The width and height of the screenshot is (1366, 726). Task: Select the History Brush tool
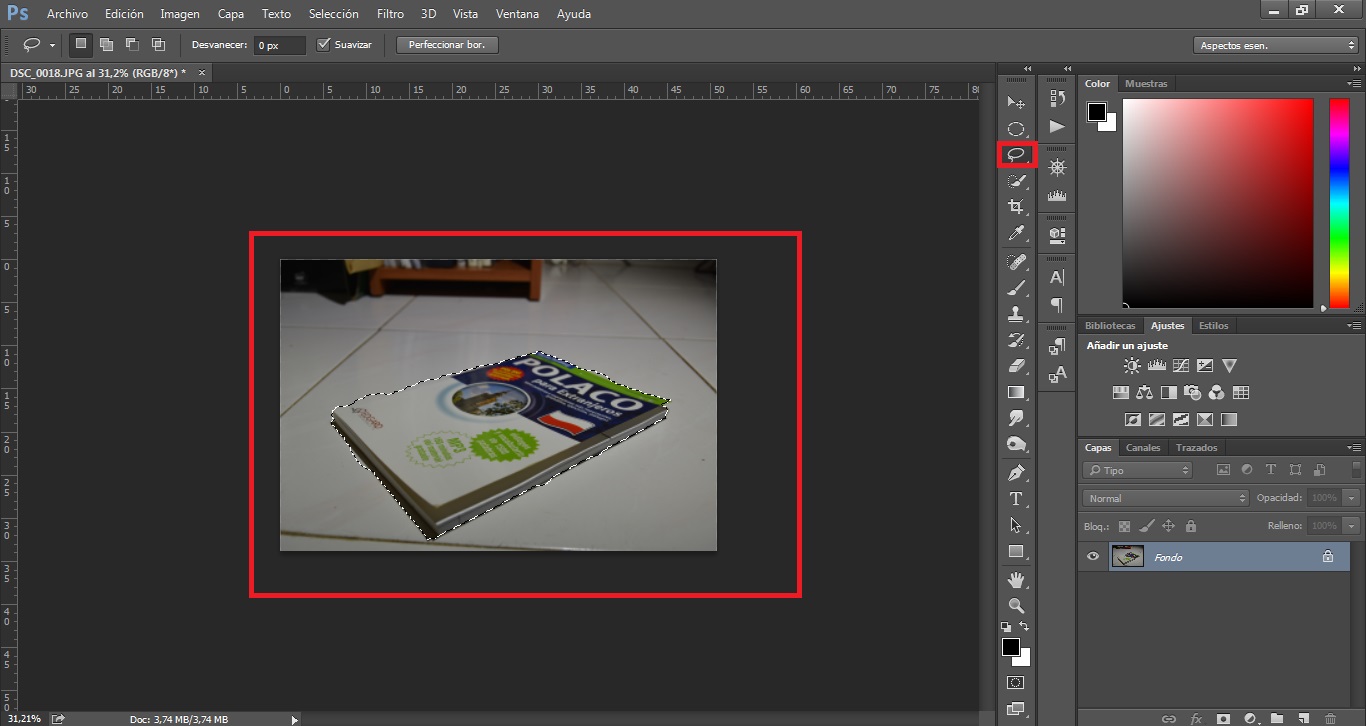pos(1016,340)
